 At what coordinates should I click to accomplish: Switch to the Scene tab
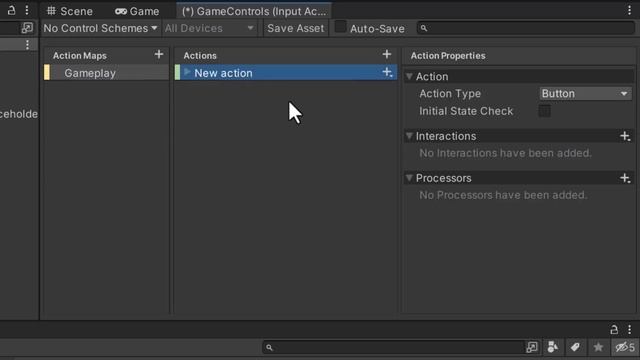pyautogui.click(x=70, y=11)
